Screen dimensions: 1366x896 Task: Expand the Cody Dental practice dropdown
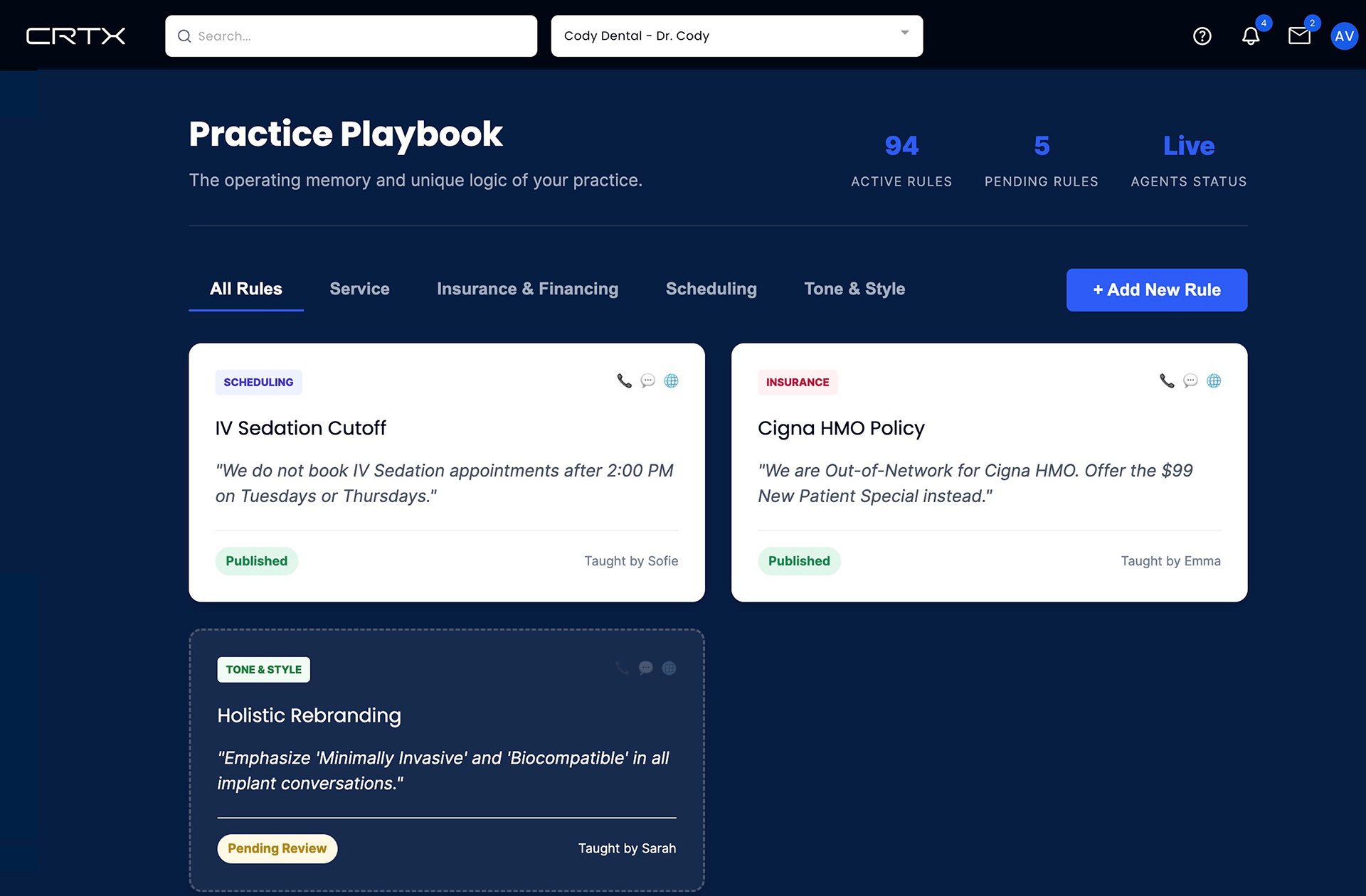[736, 36]
